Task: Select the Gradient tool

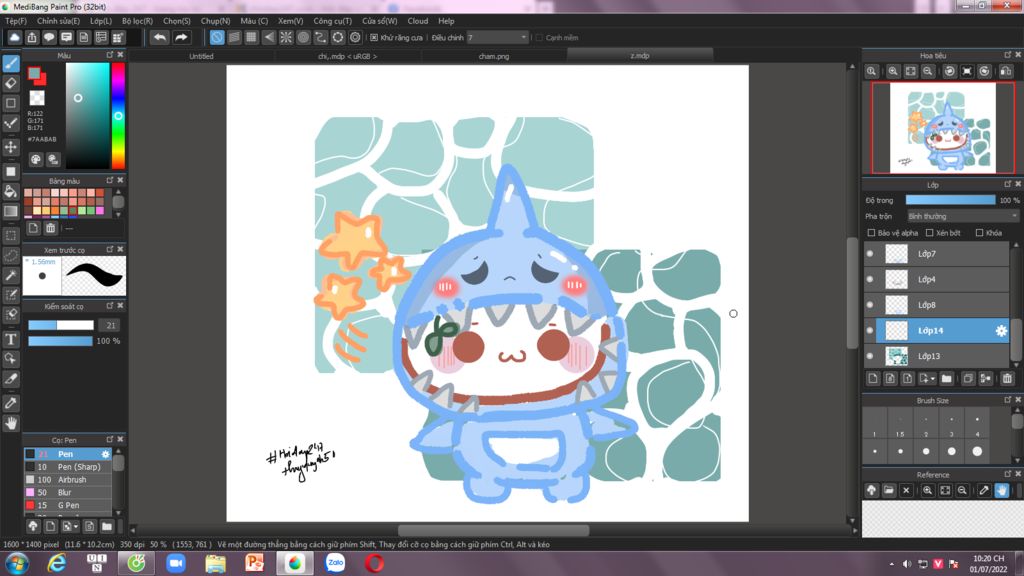Action: (x=11, y=211)
